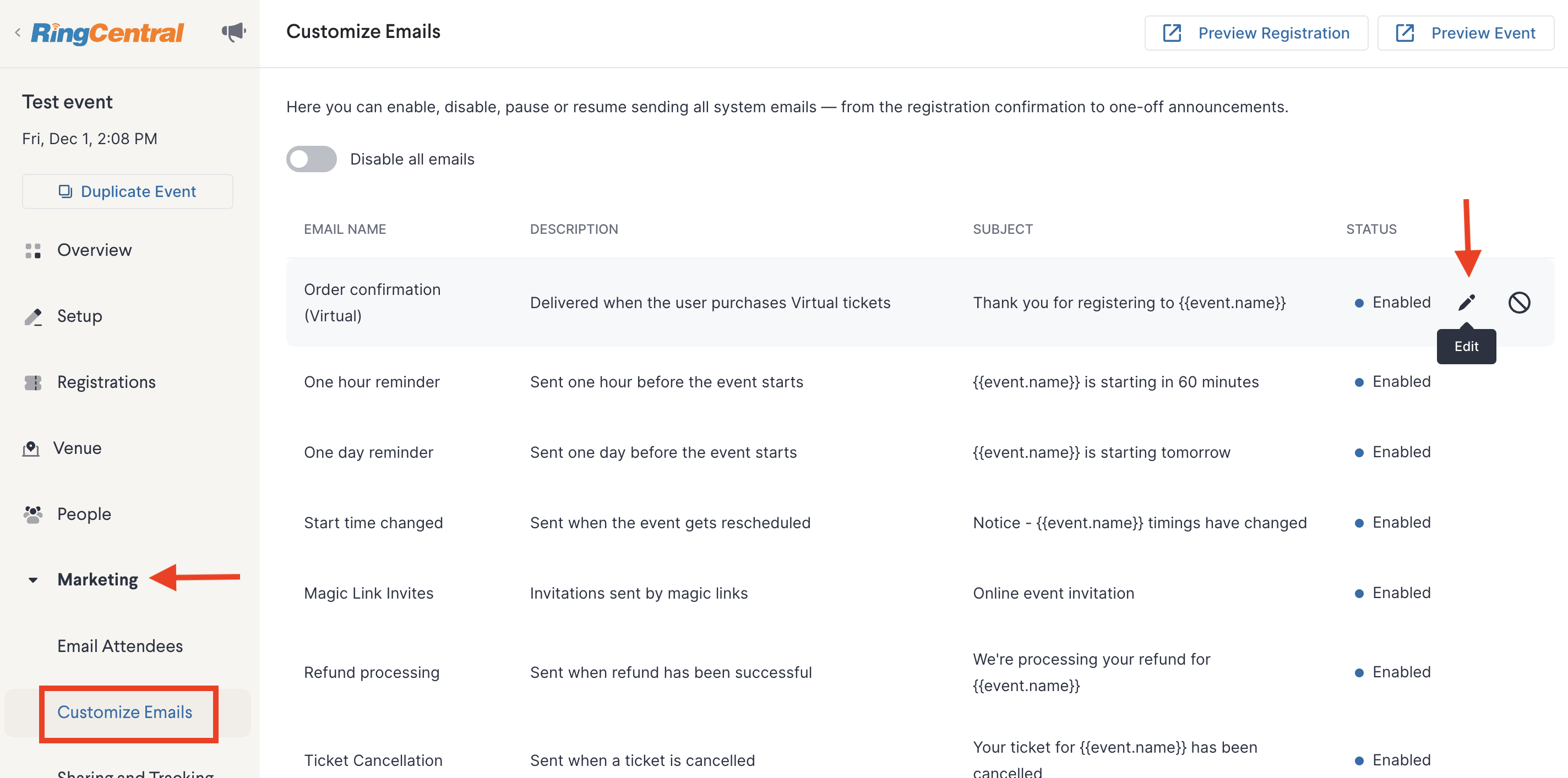Select the One hour reminder email row
Screen dimensions: 1568x778
coord(920,382)
